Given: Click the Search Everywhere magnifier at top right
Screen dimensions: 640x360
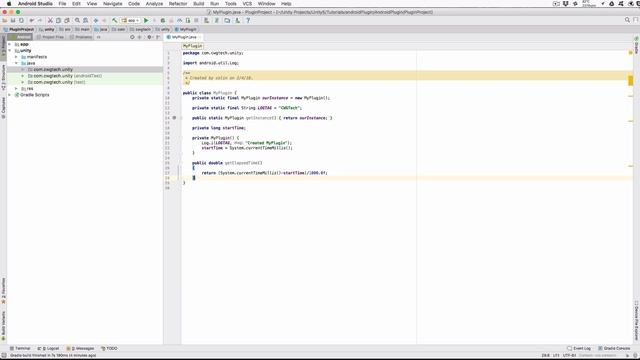Looking at the screenshot, I should click(627, 20).
